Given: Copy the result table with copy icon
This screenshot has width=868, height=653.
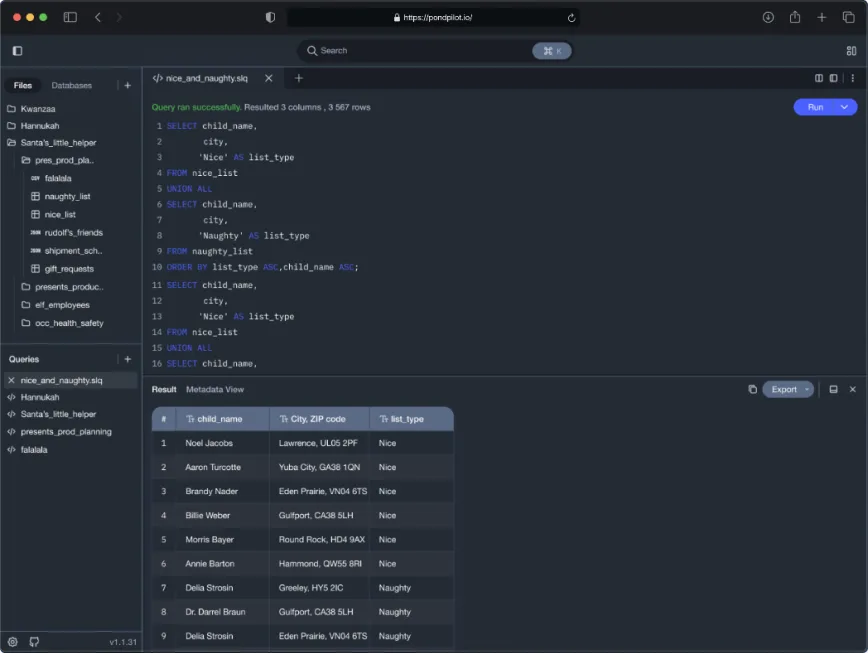Looking at the screenshot, I should tap(752, 390).
